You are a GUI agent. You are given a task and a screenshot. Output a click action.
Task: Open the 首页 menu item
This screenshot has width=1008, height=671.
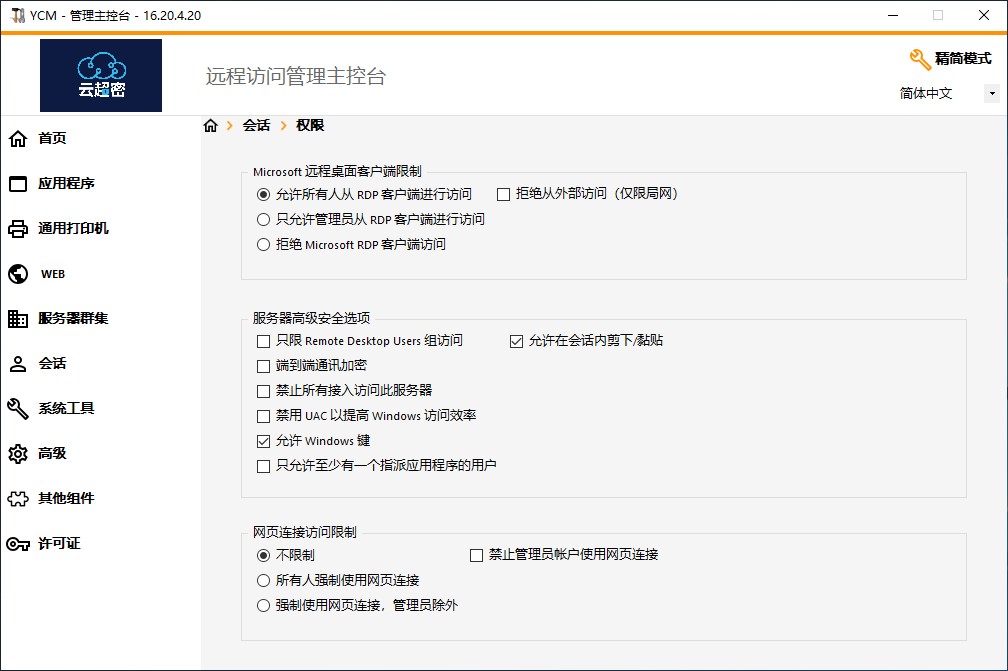click(52, 138)
